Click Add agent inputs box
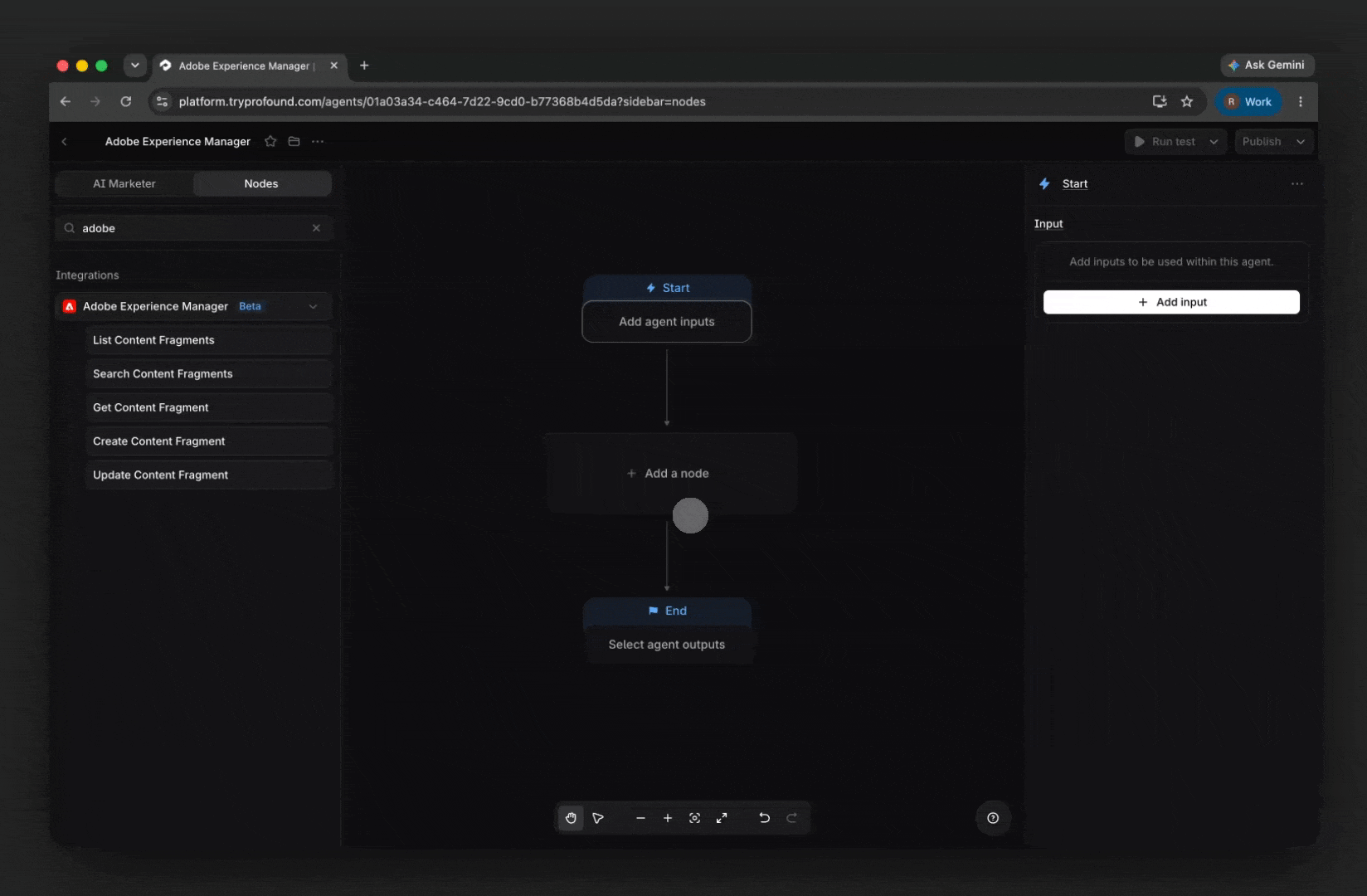Viewport: 1367px width, 896px height. tap(667, 322)
